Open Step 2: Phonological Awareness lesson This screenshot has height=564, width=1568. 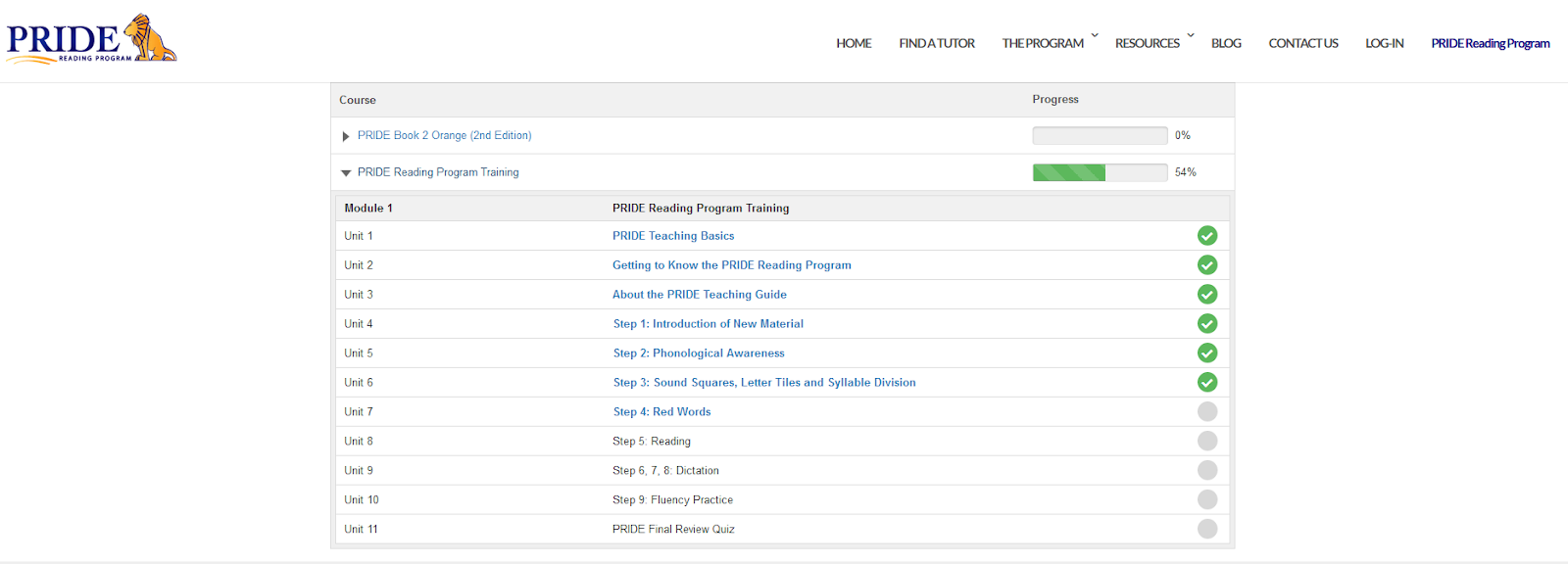tap(699, 353)
